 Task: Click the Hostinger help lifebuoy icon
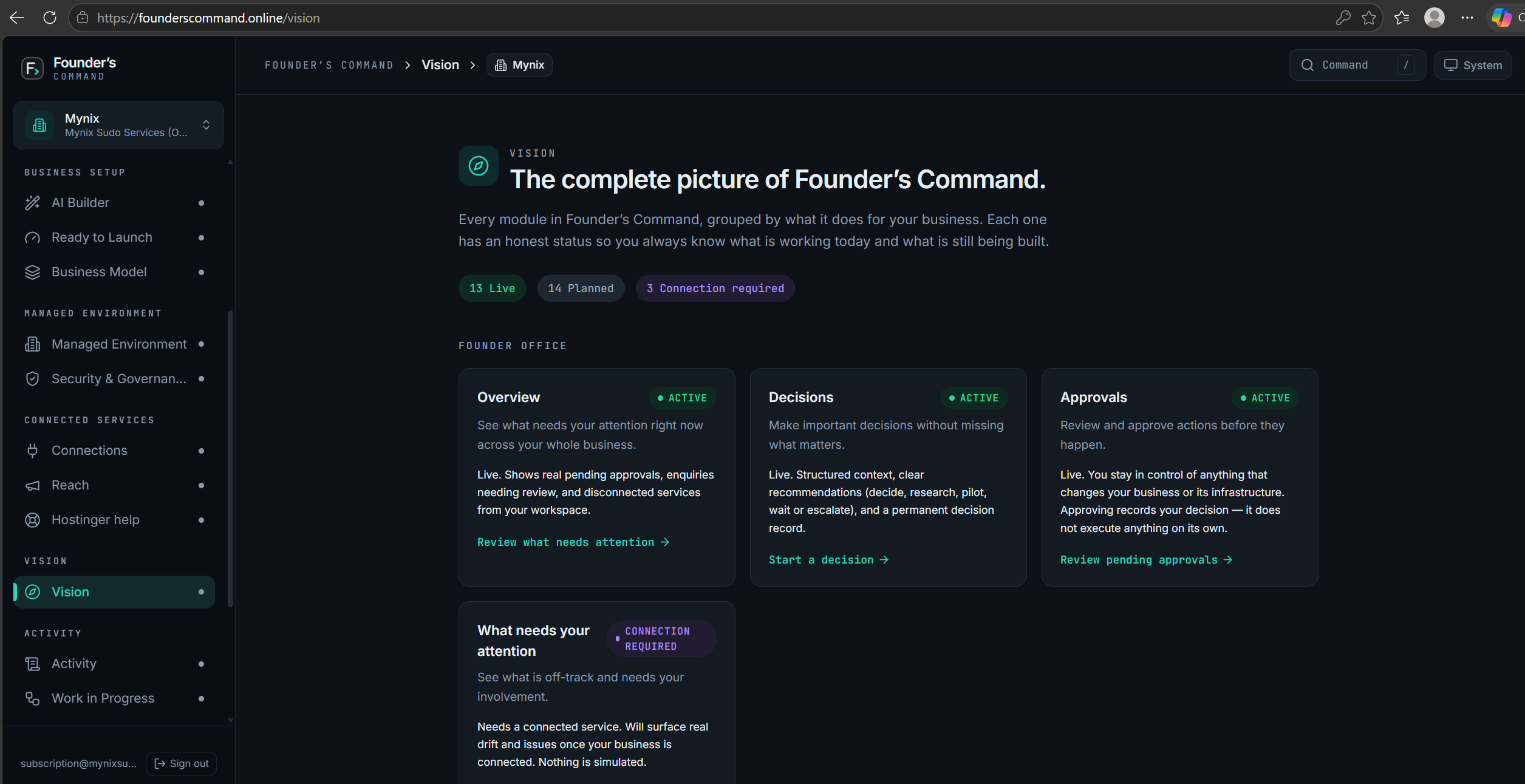click(x=32, y=520)
